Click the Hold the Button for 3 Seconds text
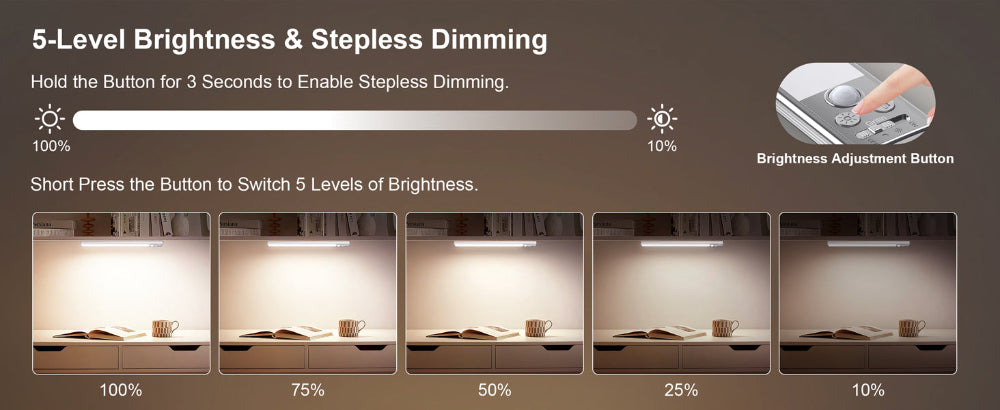Image resolution: width=1000 pixels, height=410 pixels. [x=270, y=82]
